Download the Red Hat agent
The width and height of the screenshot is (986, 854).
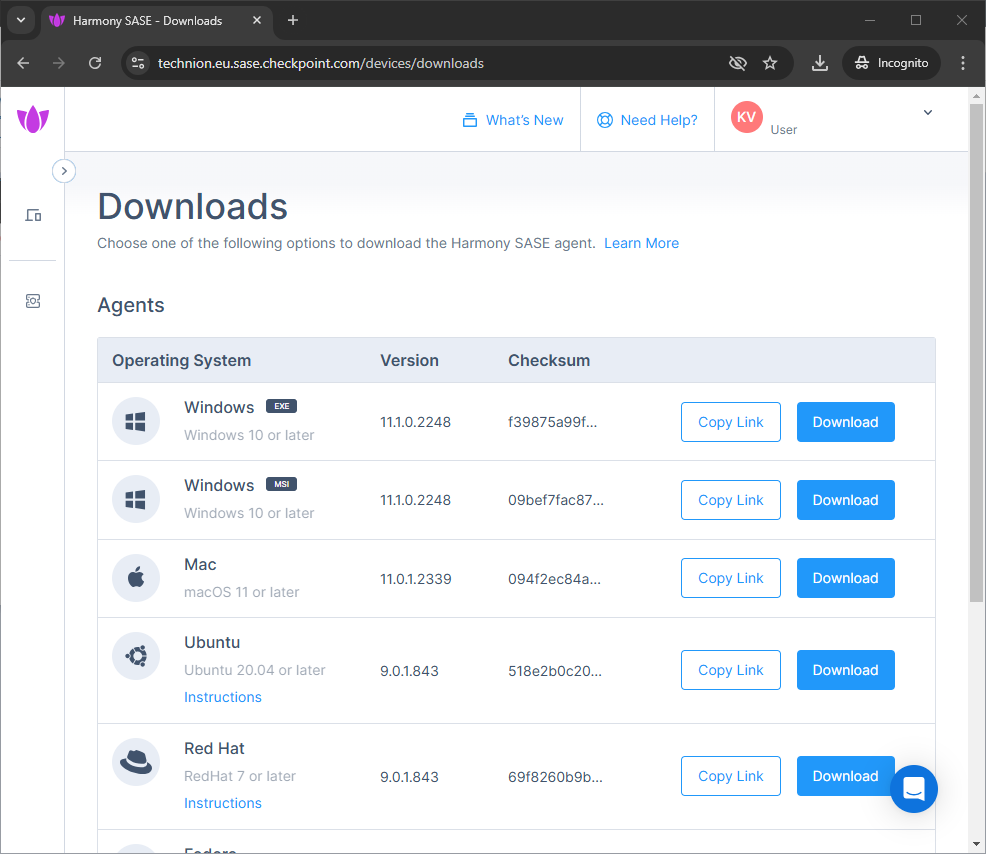pos(846,776)
